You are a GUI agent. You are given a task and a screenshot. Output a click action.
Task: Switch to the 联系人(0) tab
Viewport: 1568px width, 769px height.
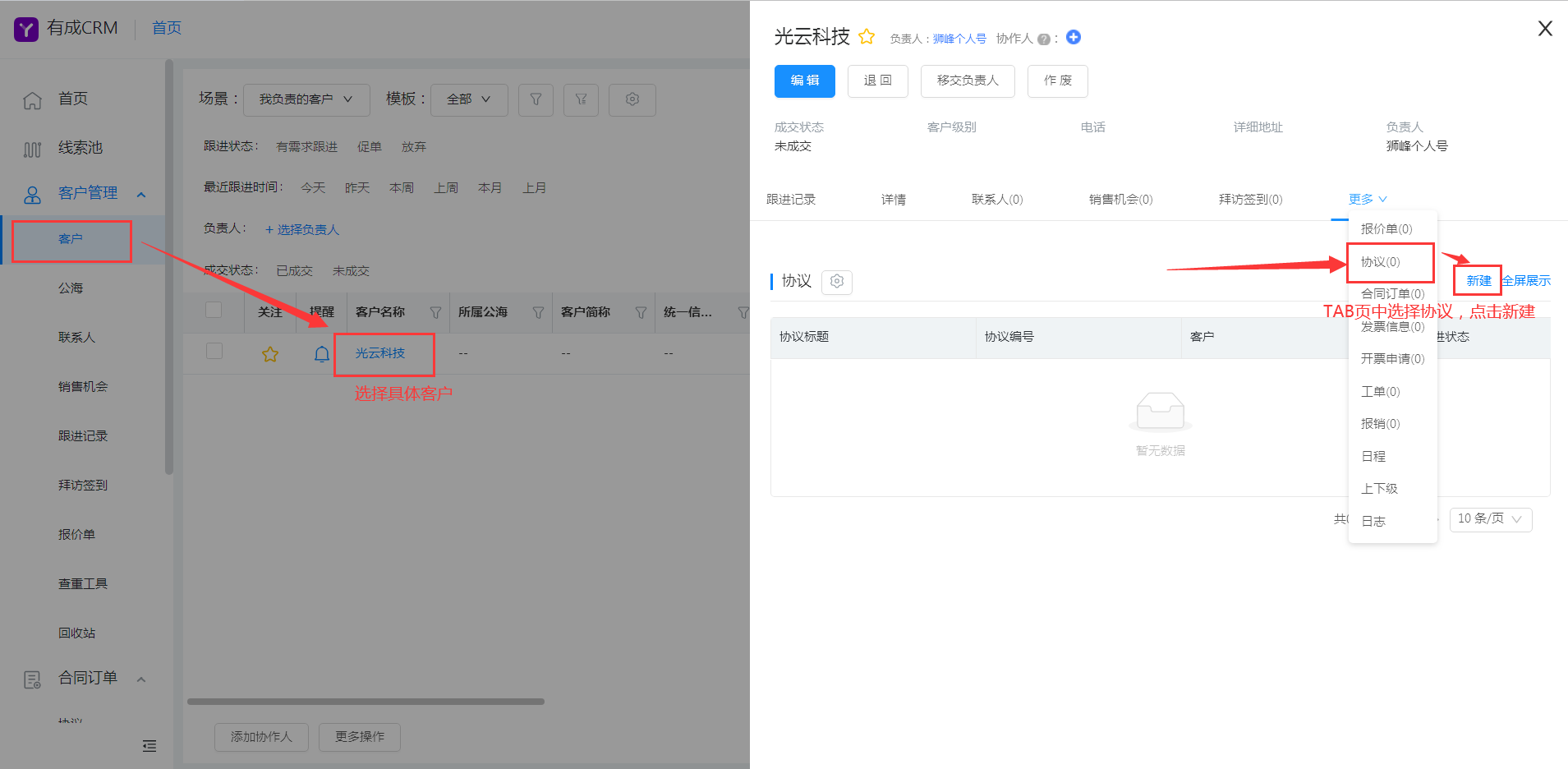(x=997, y=200)
